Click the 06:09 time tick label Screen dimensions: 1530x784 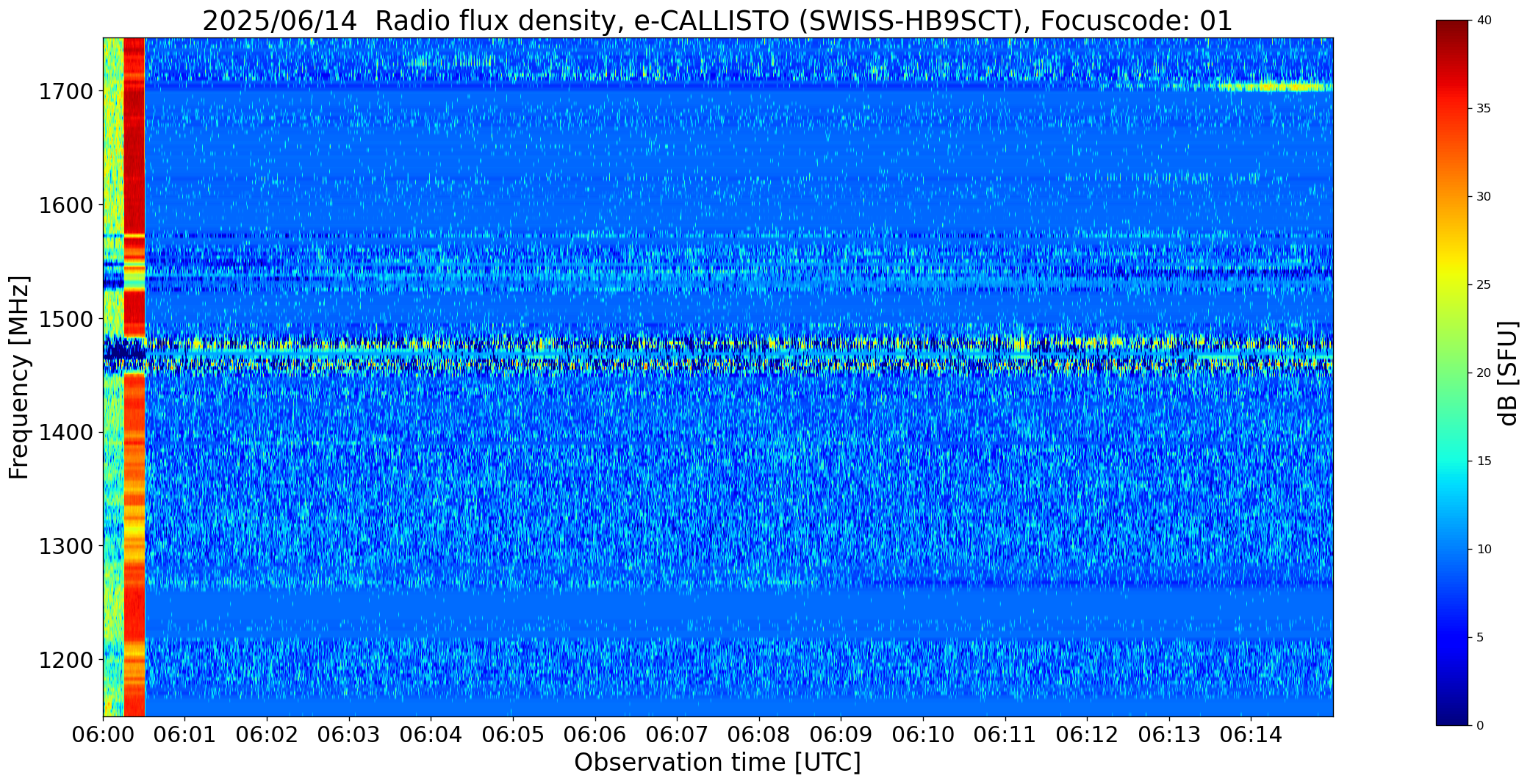[x=841, y=735]
